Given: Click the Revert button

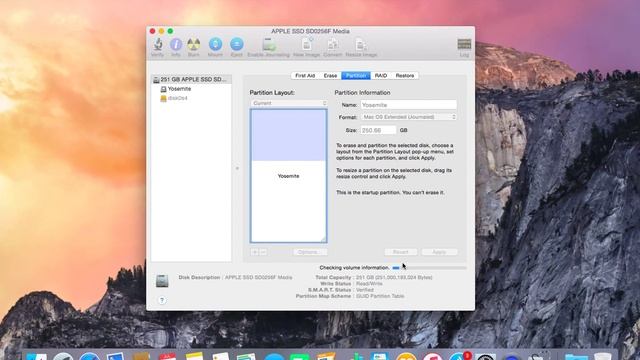Looking at the screenshot, I should coord(401,252).
